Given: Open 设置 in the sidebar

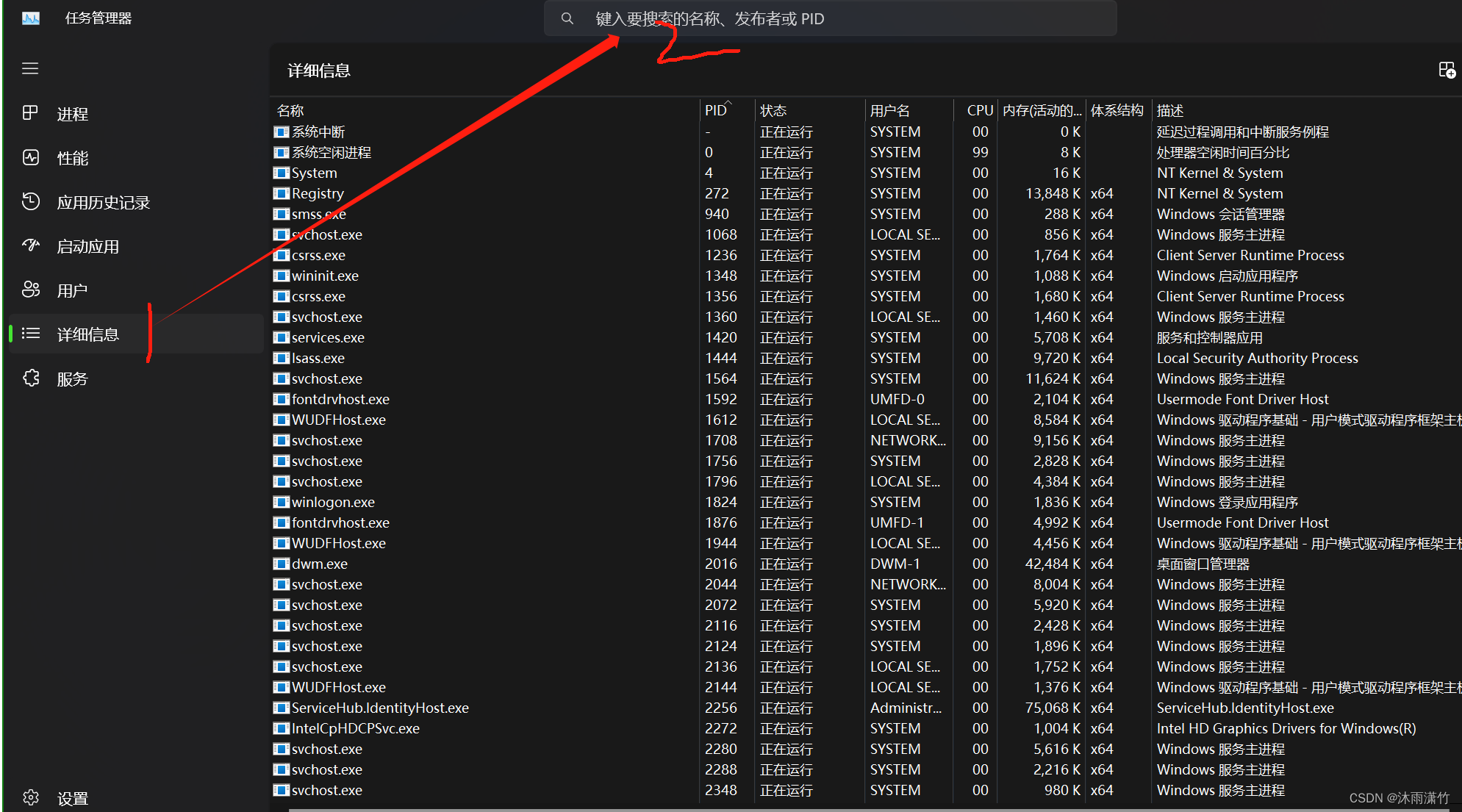Looking at the screenshot, I should (136, 797).
